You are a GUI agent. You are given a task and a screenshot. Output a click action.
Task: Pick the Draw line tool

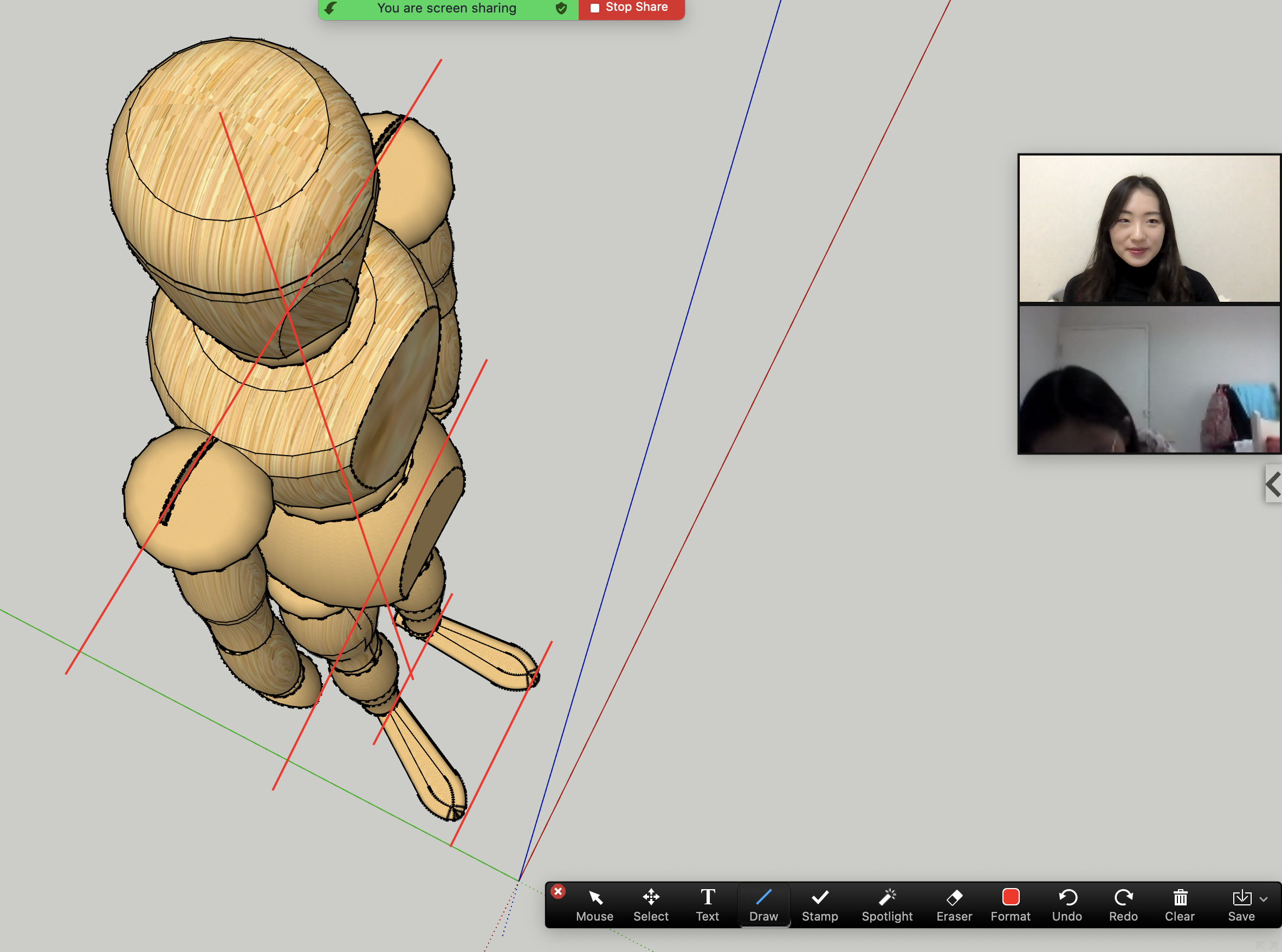click(763, 905)
